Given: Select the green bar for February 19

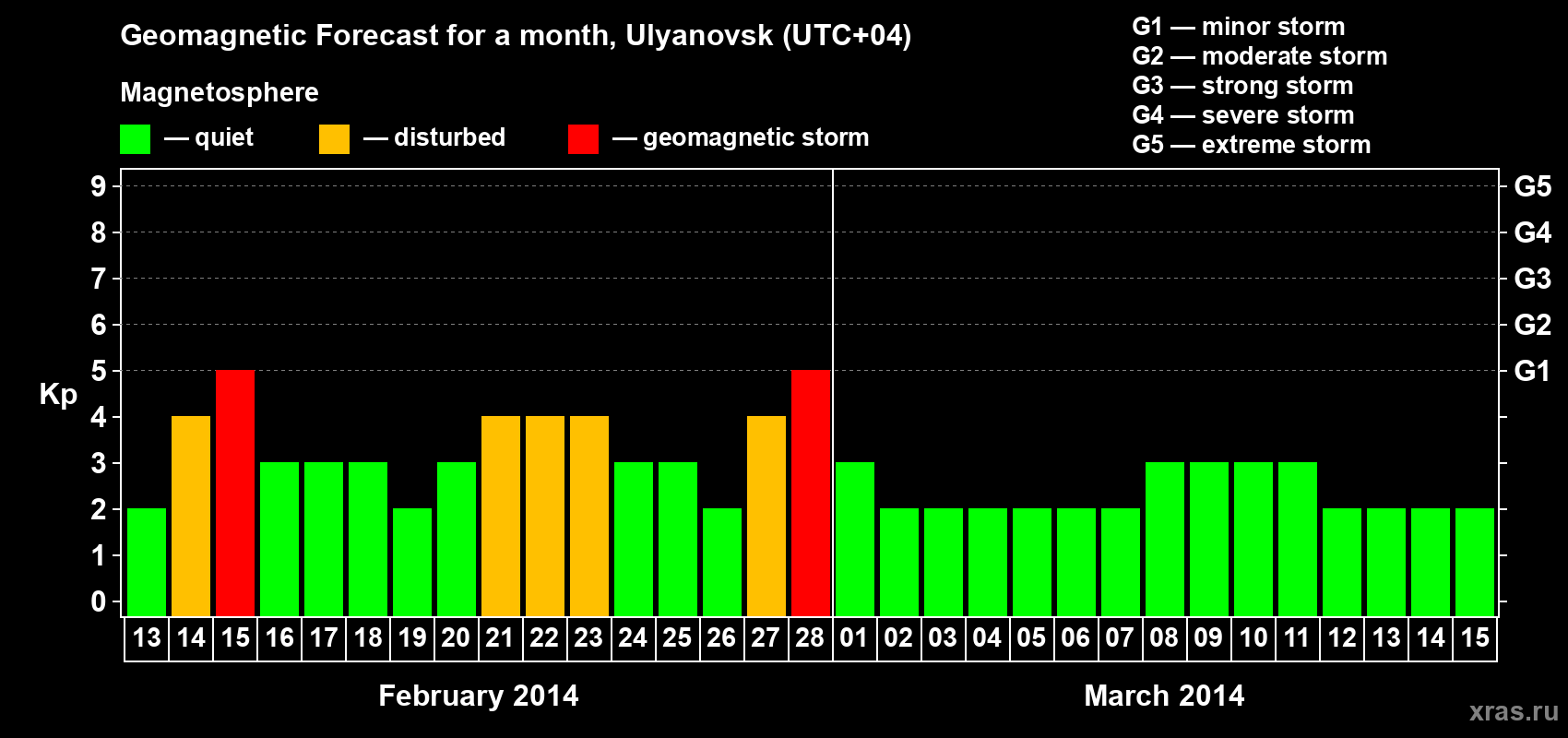Looking at the screenshot, I should [412, 563].
